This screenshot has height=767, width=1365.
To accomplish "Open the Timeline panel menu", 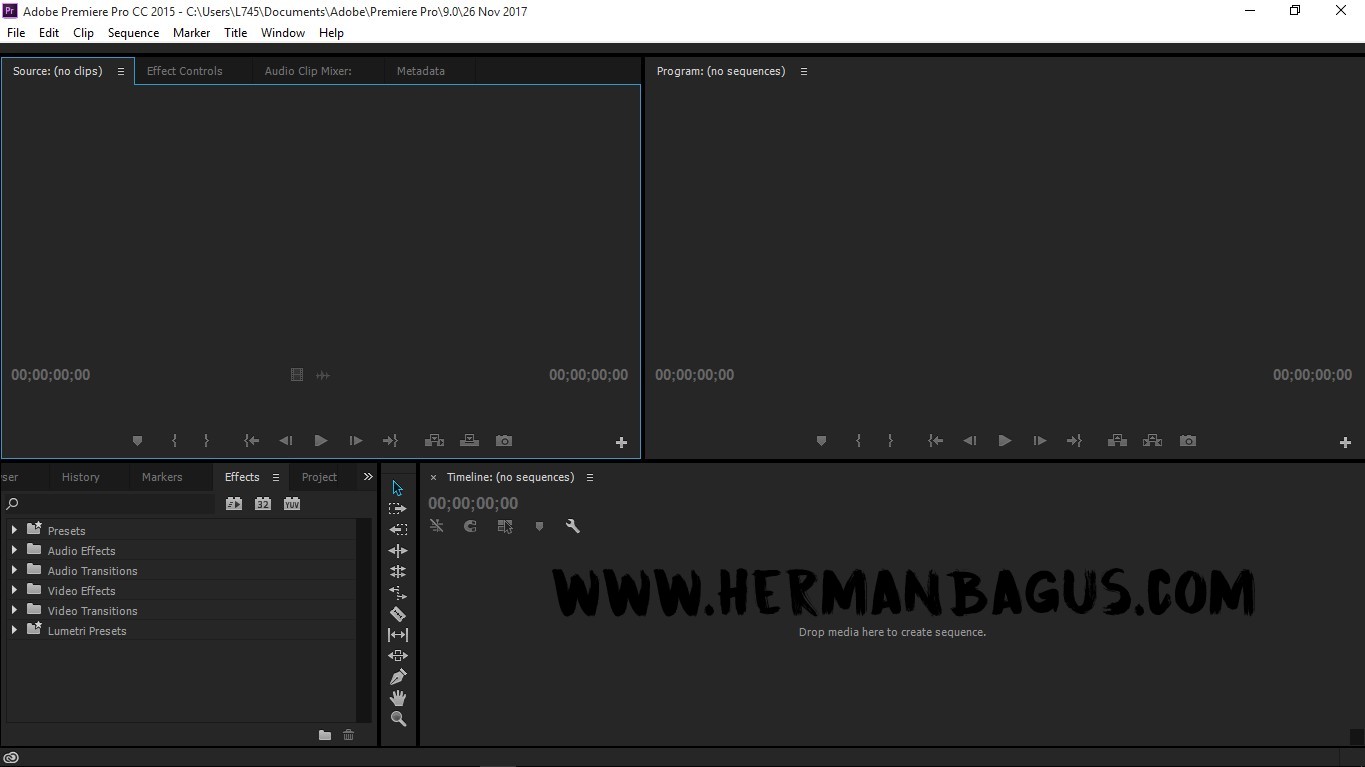I will click(x=590, y=477).
